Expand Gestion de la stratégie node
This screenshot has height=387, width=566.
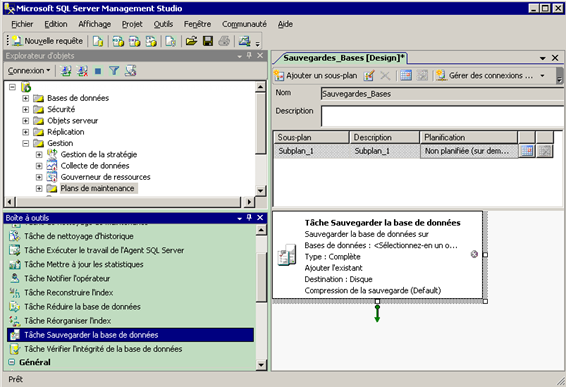click(x=39, y=155)
